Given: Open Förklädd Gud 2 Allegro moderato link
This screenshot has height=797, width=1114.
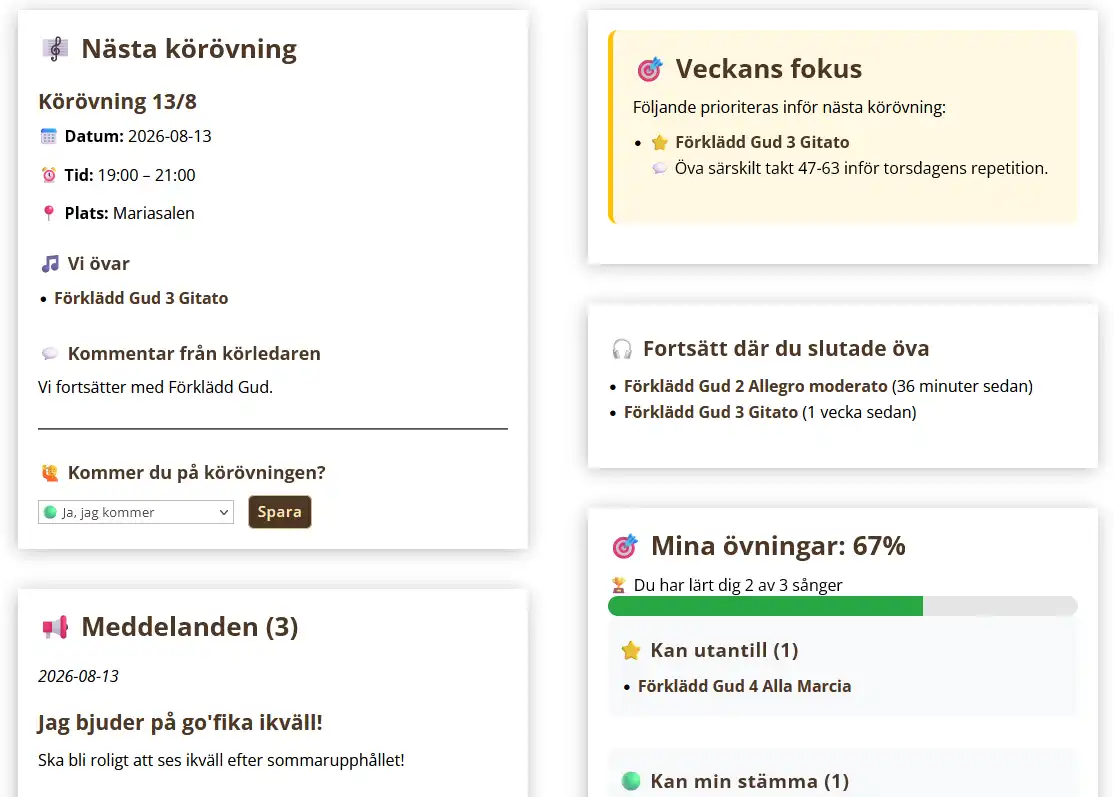Looking at the screenshot, I should tap(755, 386).
